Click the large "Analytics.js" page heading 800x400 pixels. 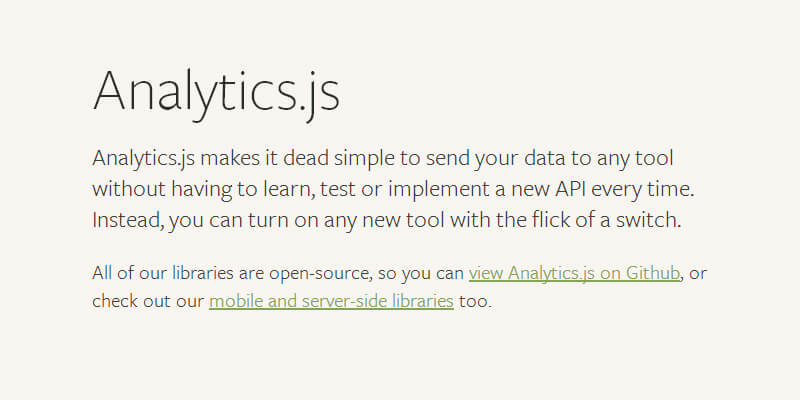point(216,91)
